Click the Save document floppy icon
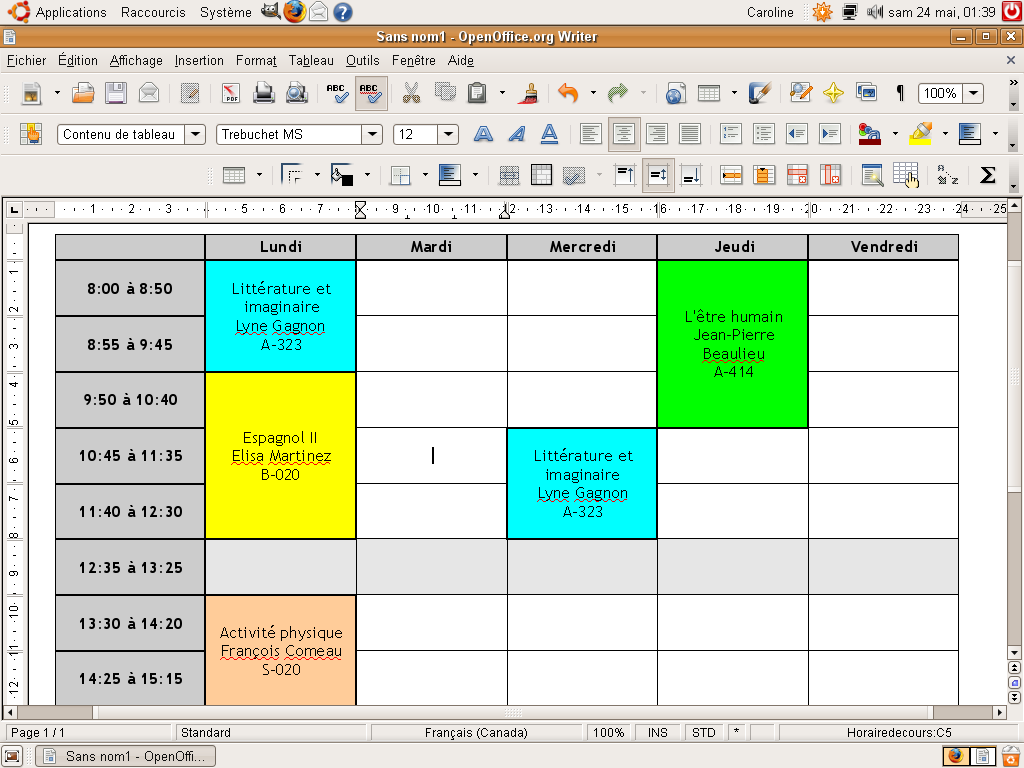Screen dimensions: 1024x768 [x=116, y=93]
